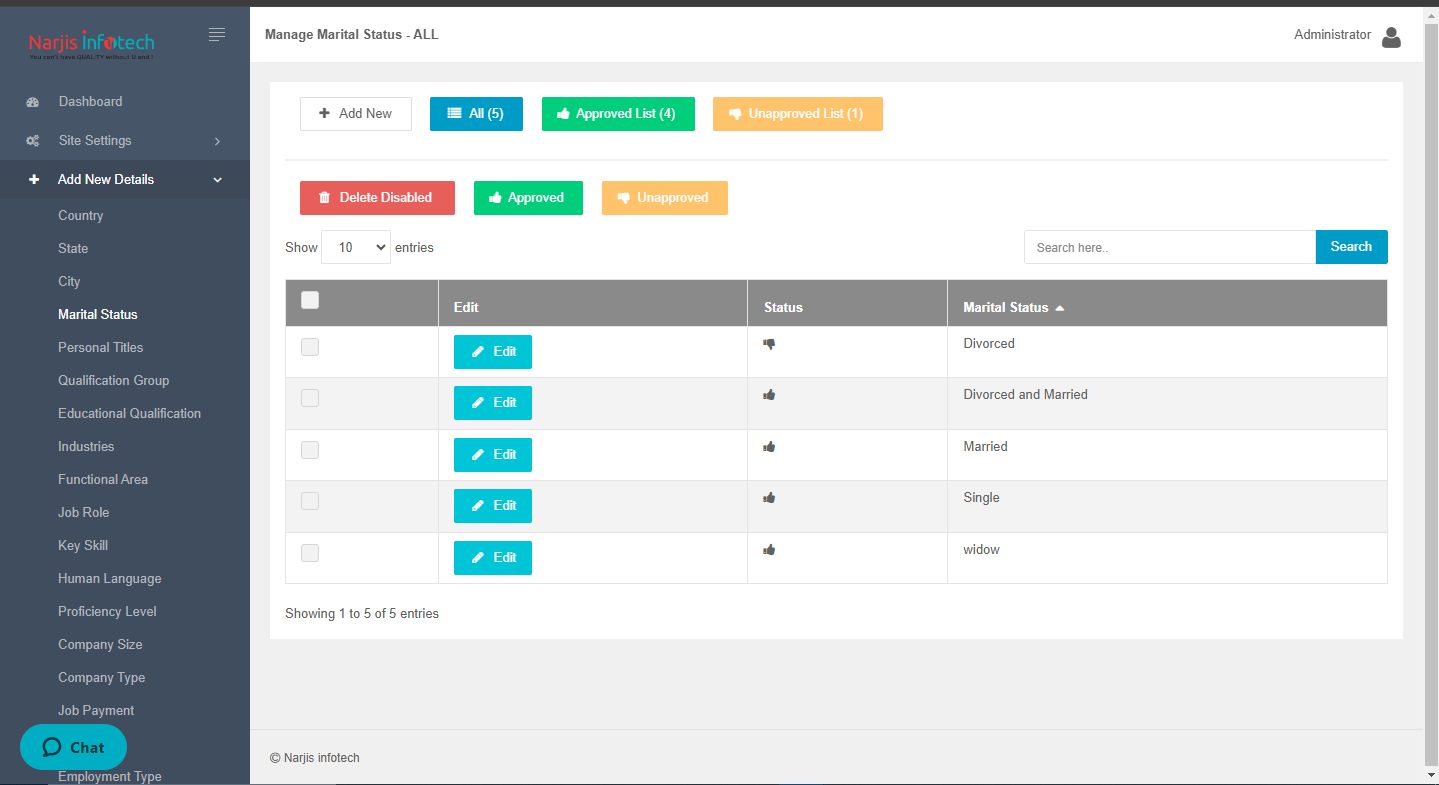Viewport: 1439px width, 785px height.
Task: Click the Administrator label in header
Action: [x=1332, y=35]
